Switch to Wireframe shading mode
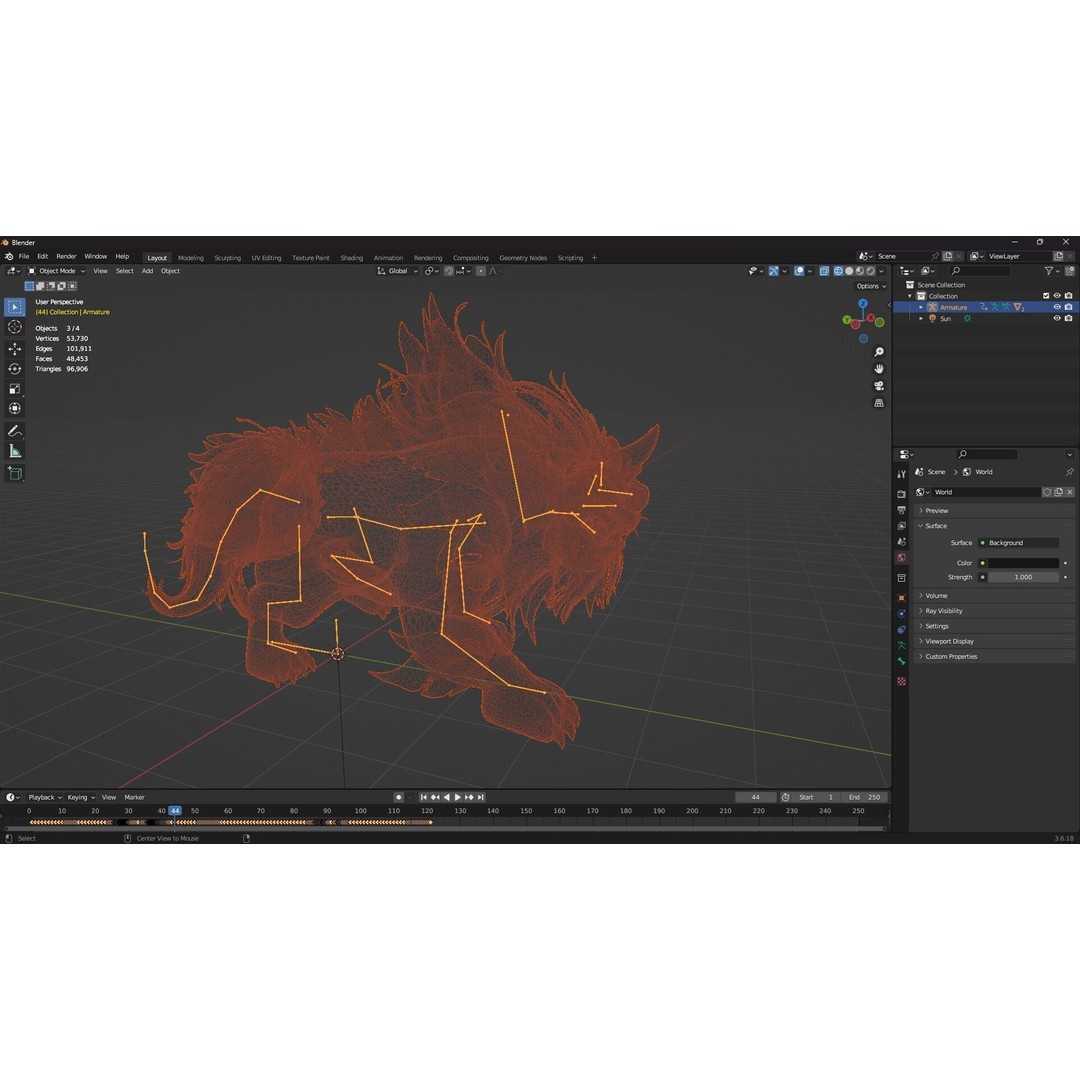 (838, 271)
